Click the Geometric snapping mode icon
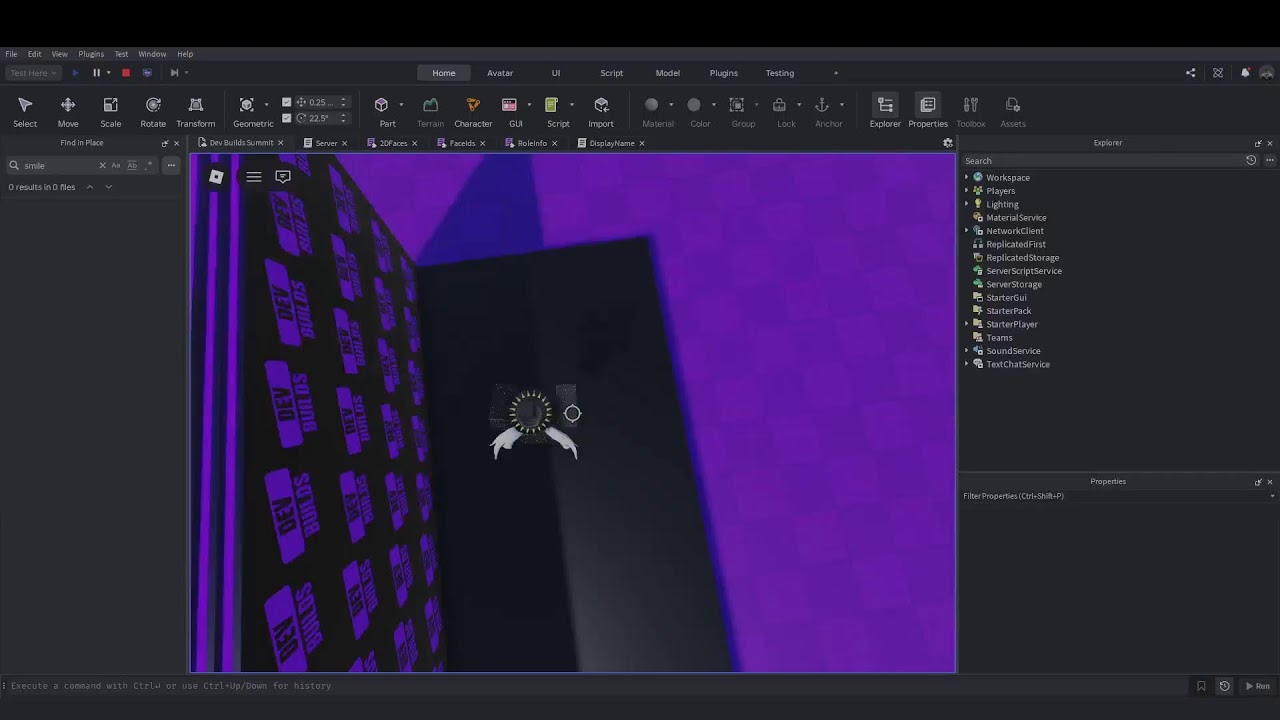Image resolution: width=1280 pixels, height=720 pixels. 247,104
